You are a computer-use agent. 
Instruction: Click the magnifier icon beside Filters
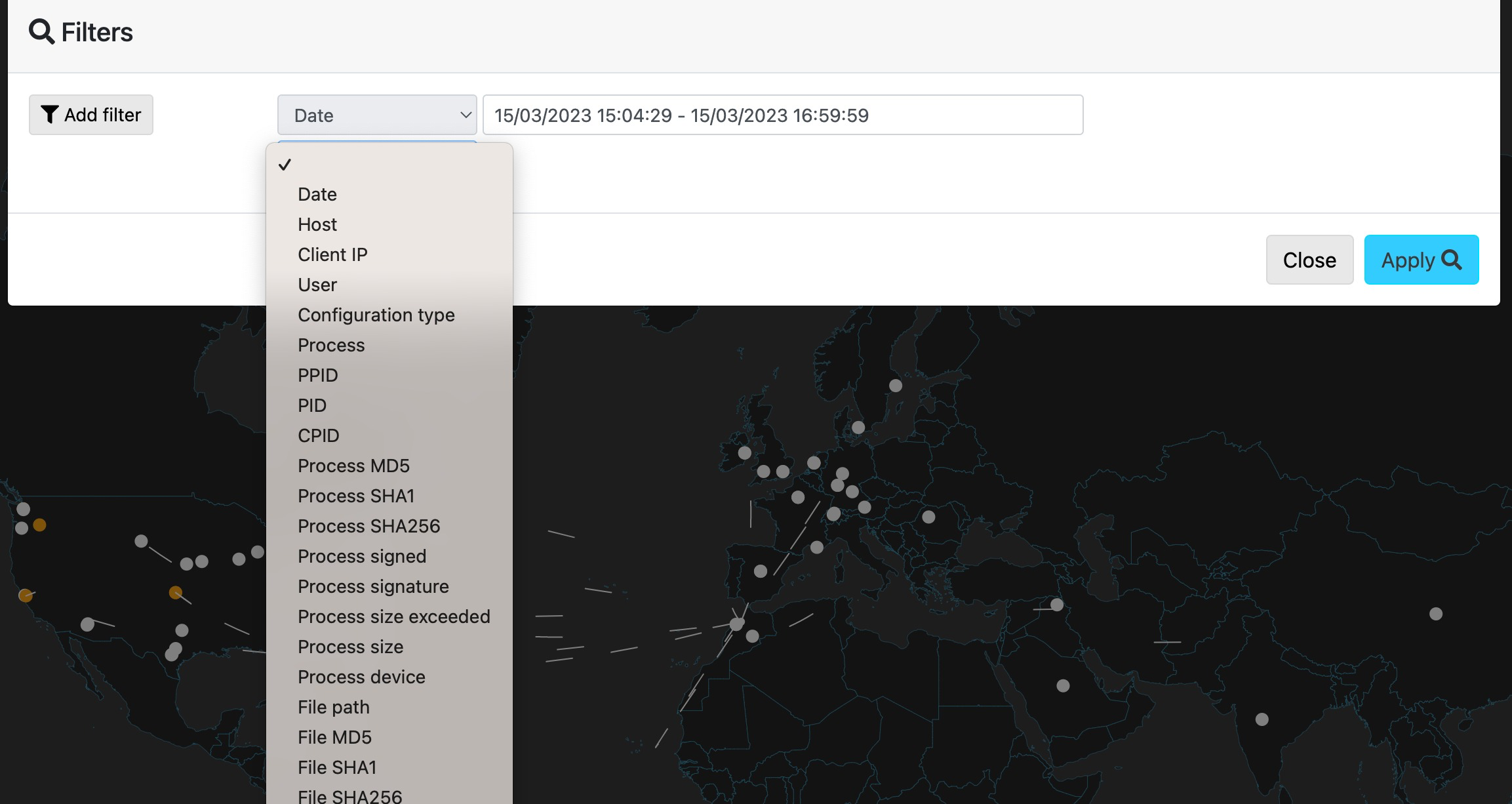[x=42, y=31]
